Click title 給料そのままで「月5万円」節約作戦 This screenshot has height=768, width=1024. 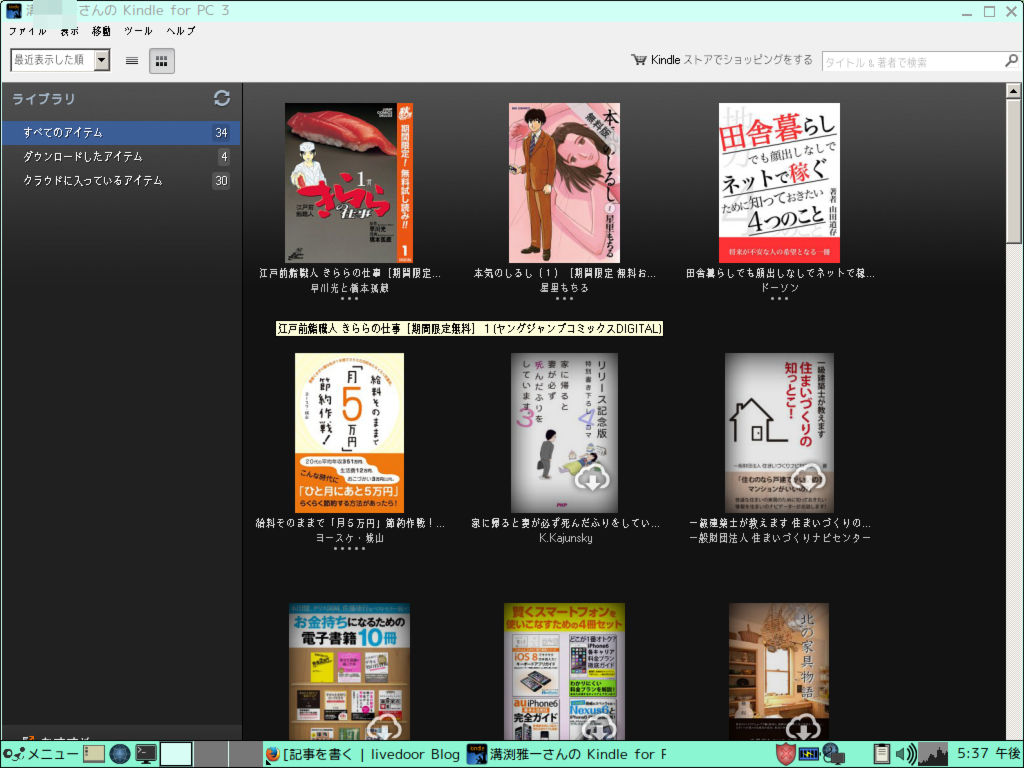pos(349,523)
